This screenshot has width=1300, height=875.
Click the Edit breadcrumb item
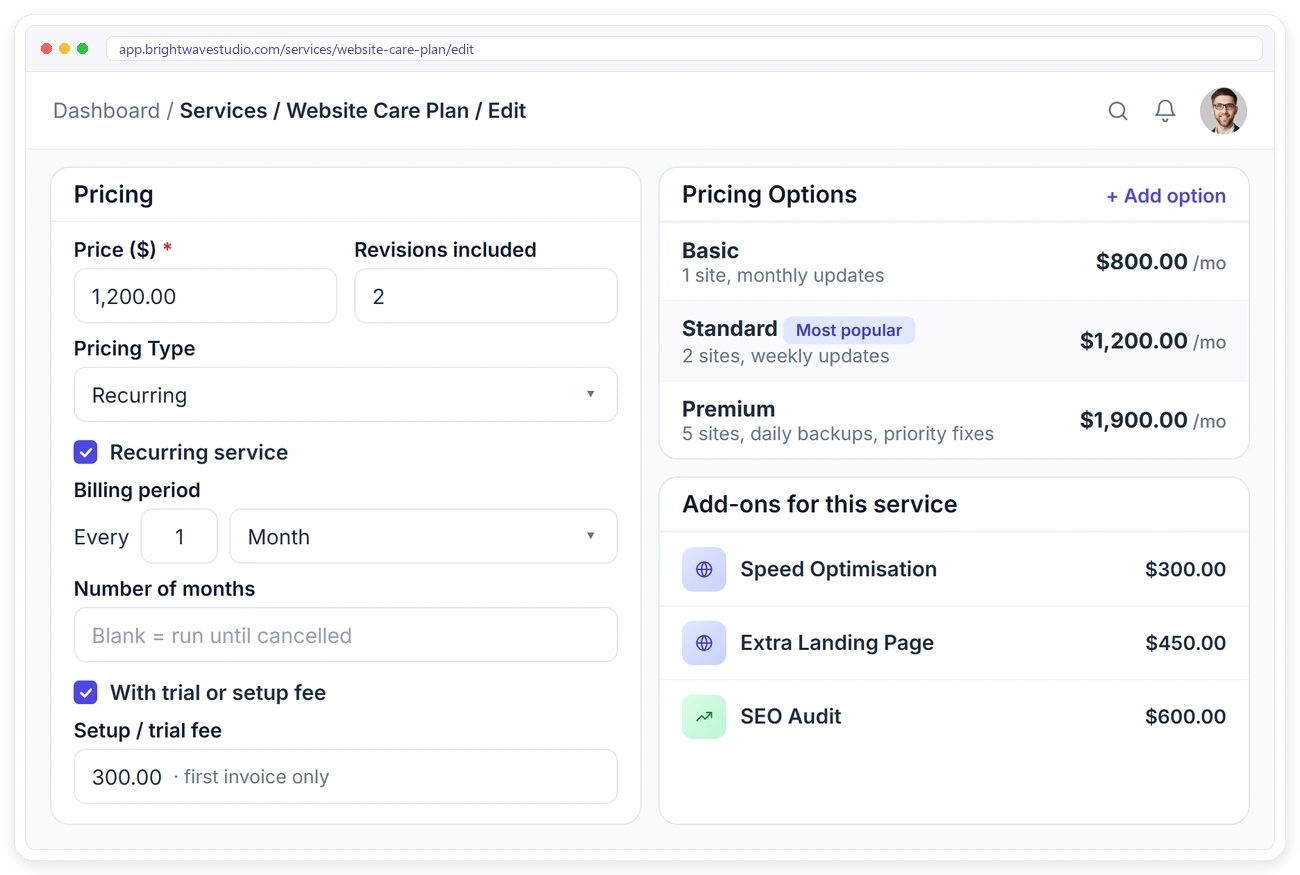click(x=507, y=111)
